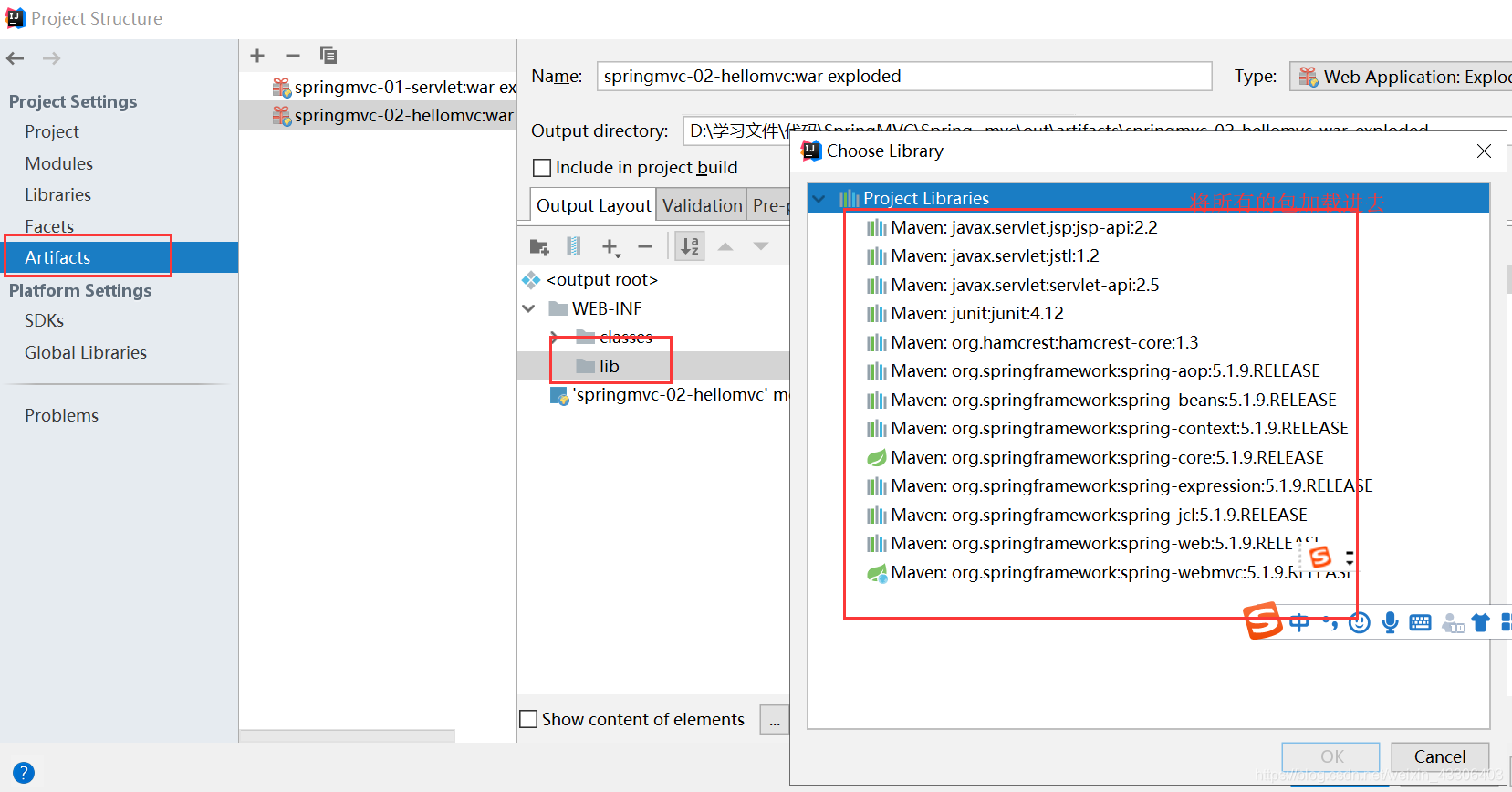Screen dimensions: 1512x792
Task: Click the back navigation arrow
Action: (x=16, y=58)
